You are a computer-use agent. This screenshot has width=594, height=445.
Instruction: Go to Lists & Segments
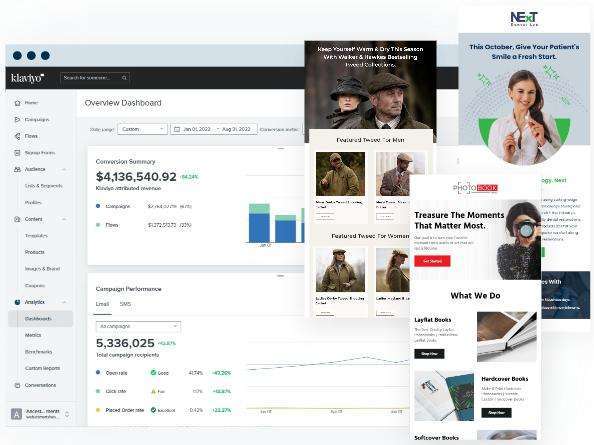tap(44, 186)
